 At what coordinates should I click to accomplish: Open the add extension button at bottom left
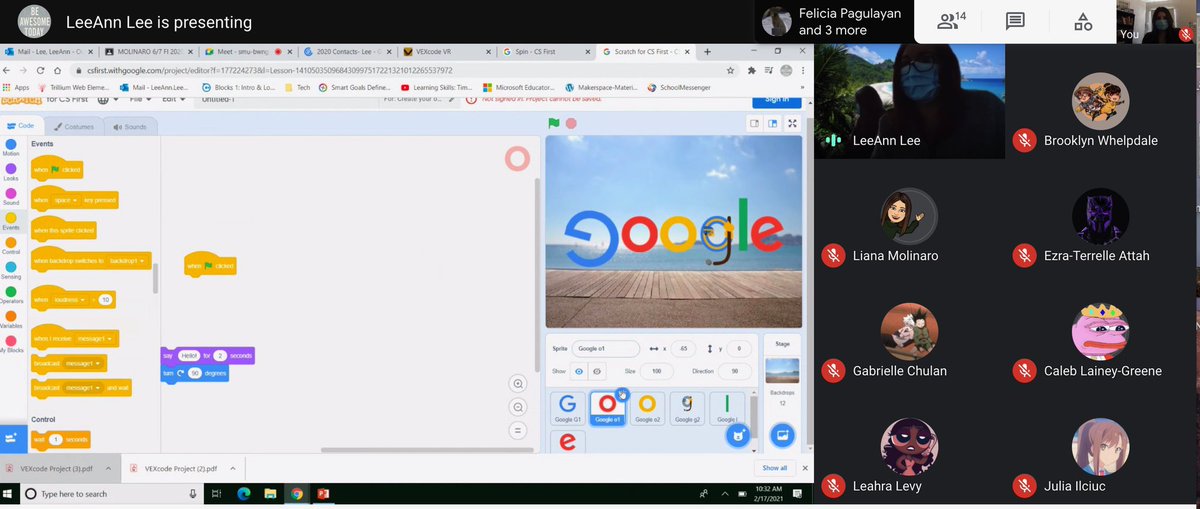pyautogui.click(x=12, y=438)
